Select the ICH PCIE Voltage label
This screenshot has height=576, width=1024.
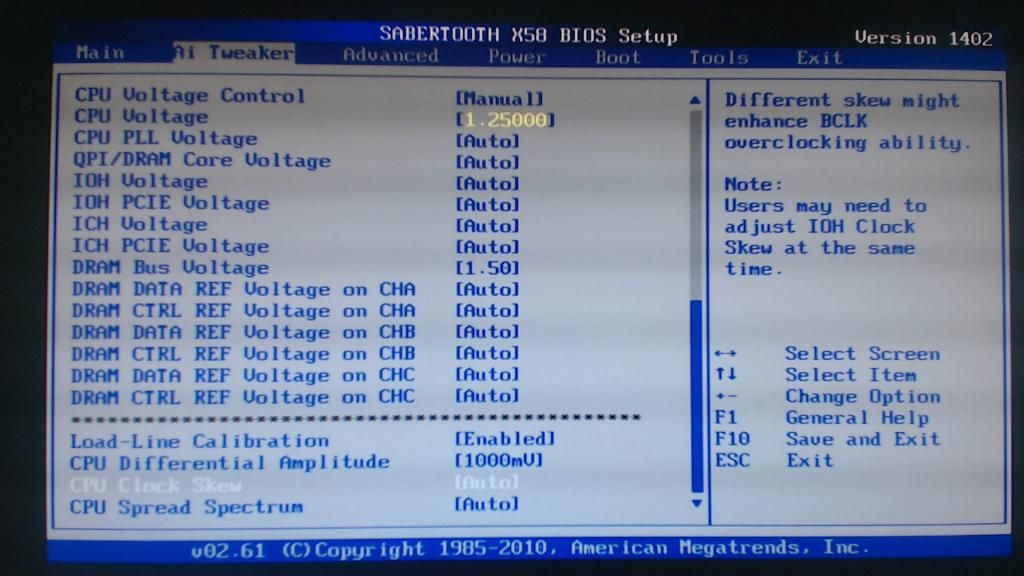170,246
